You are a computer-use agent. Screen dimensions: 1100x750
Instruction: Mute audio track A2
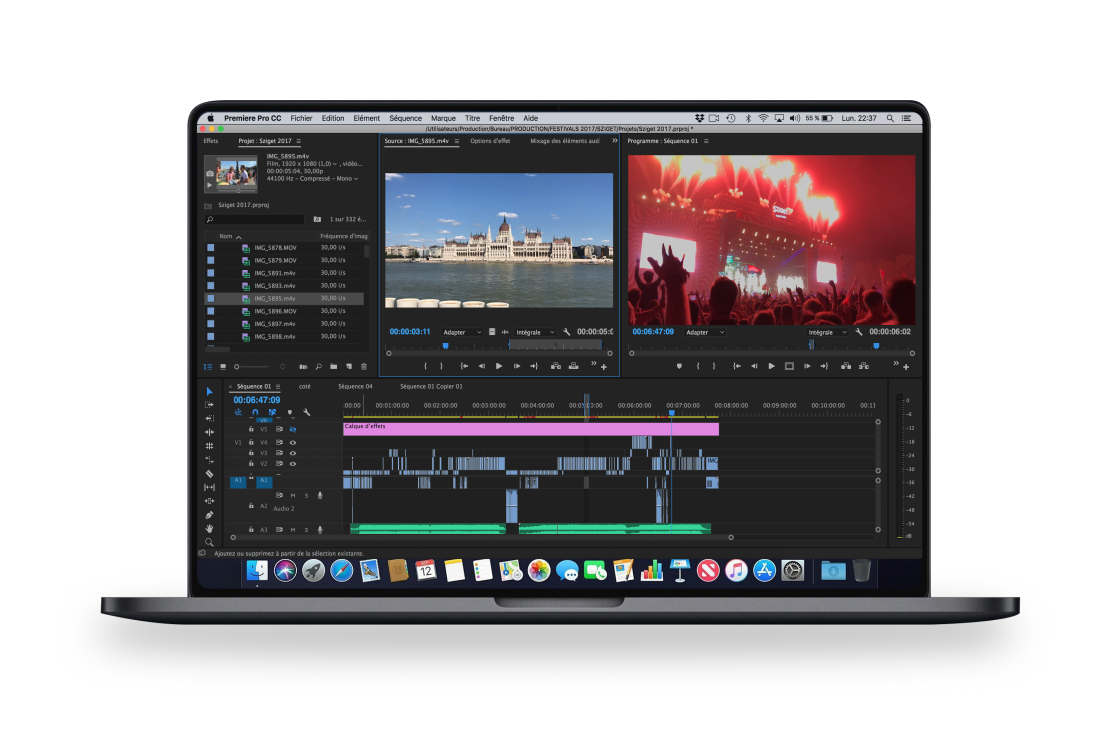[293, 495]
